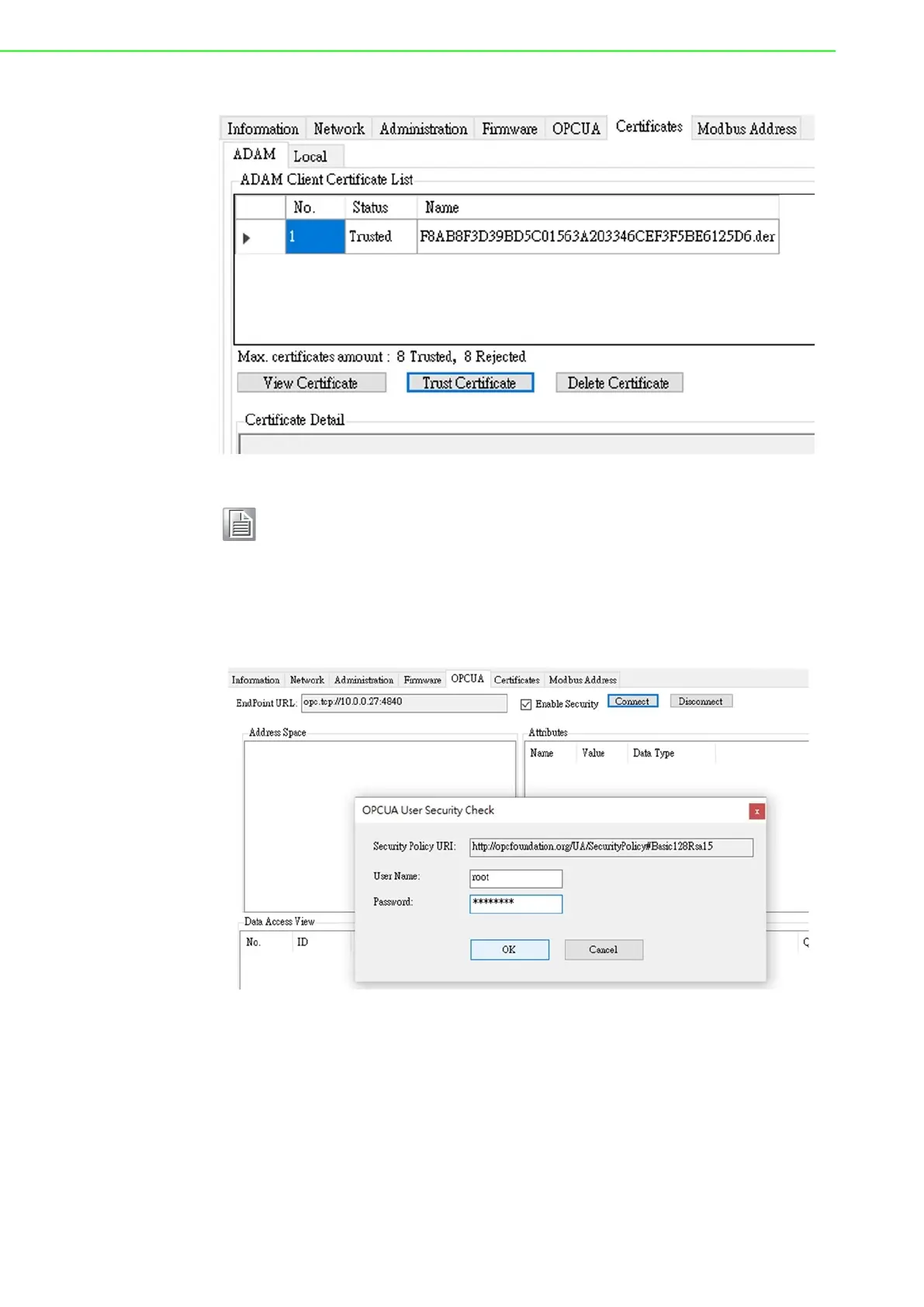Confirm with OK in Security Check dialog
The image size is (924, 1307).
509,949
